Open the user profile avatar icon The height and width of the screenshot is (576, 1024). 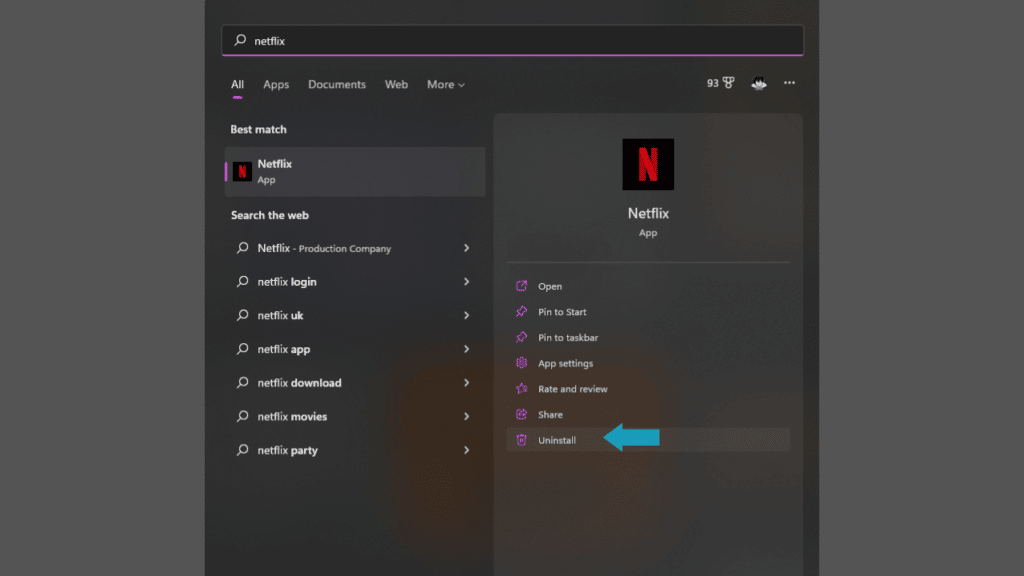click(759, 83)
